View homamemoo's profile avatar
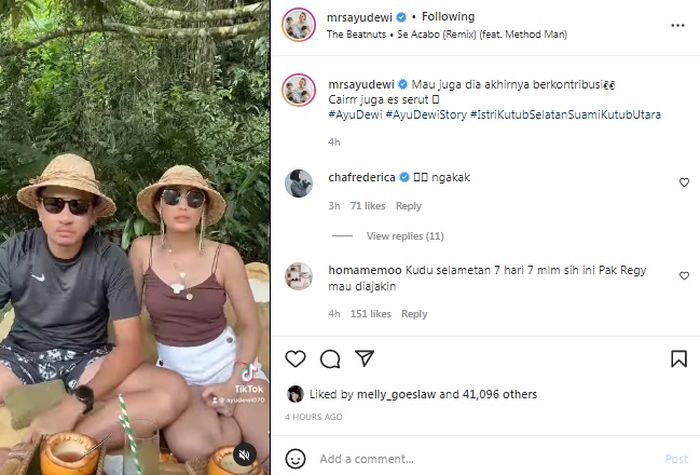The width and height of the screenshot is (700, 475). point(299,276)
